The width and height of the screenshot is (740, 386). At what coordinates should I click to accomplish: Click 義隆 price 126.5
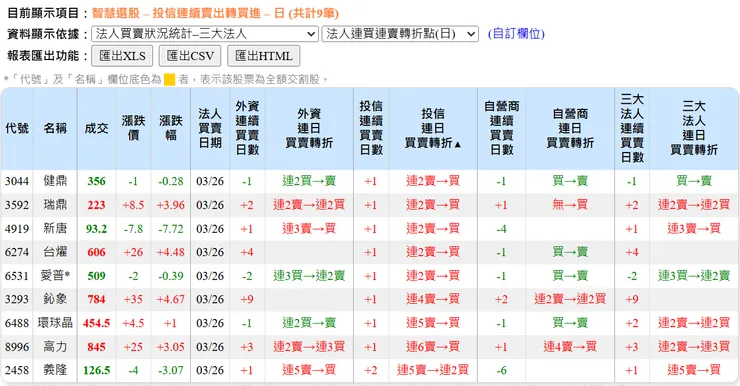click(x=96, y=370)
